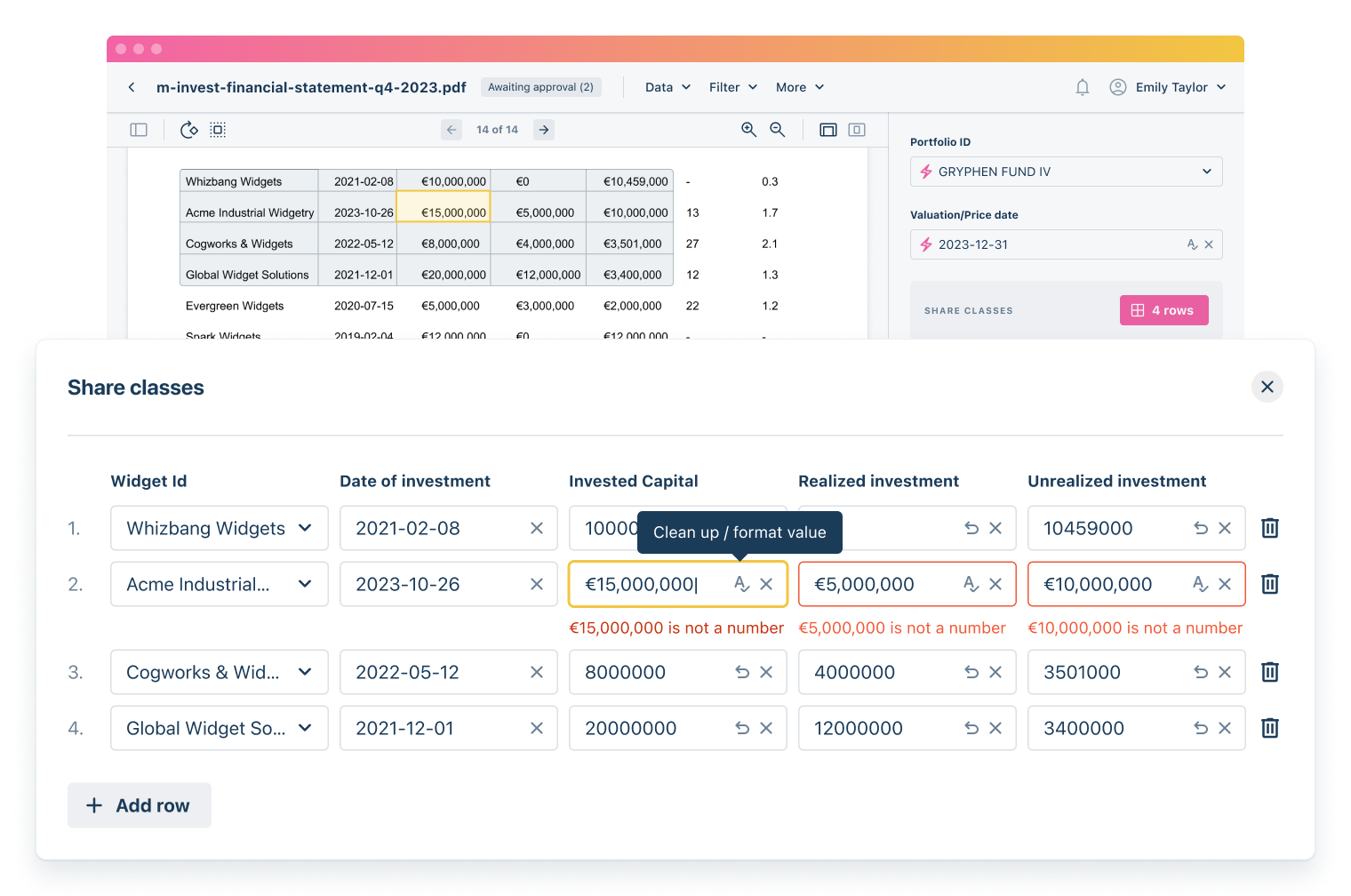Toggle the side-by-side layout view

pos(828,130)
